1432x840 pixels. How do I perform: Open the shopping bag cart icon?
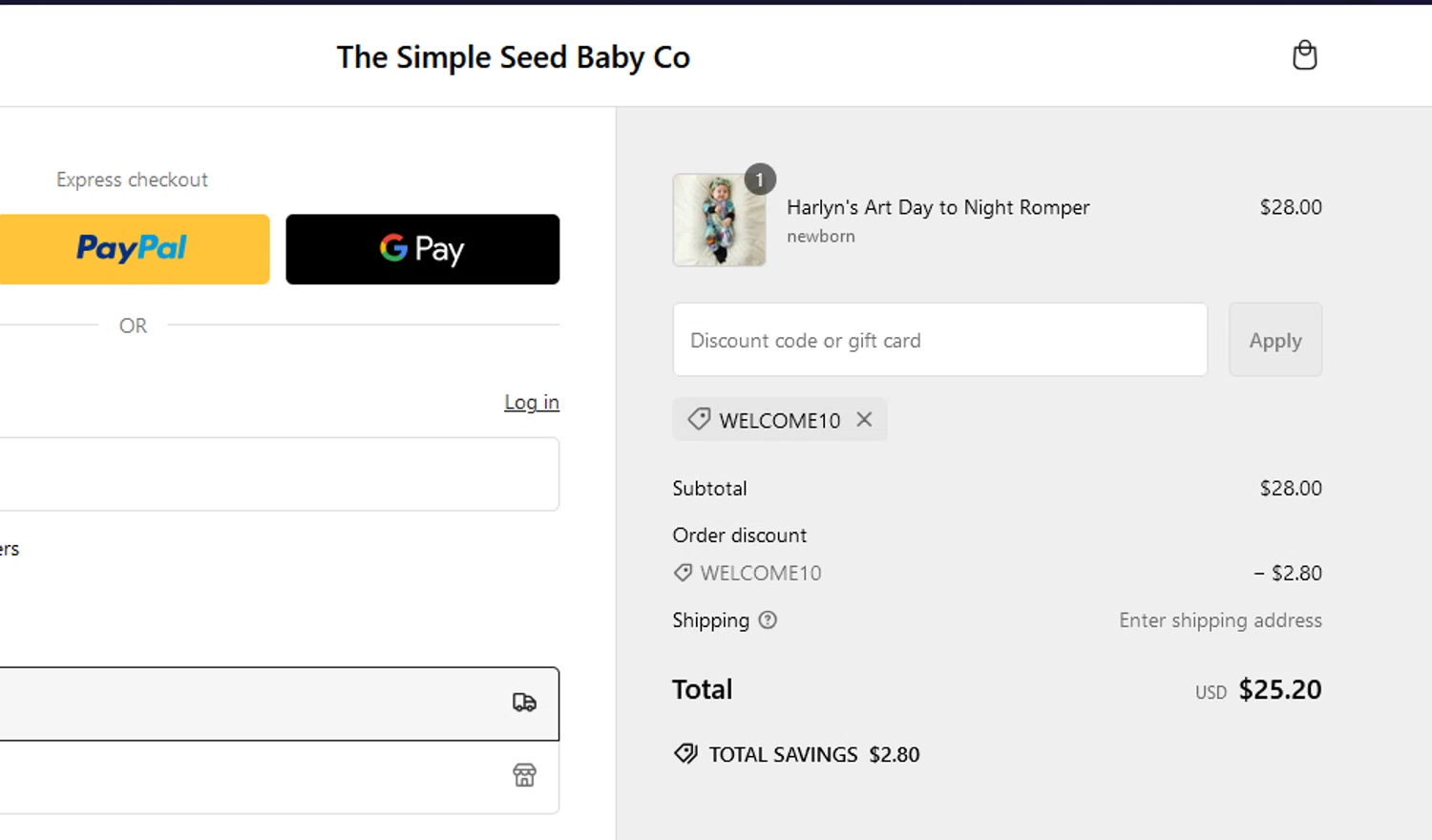1304,55
